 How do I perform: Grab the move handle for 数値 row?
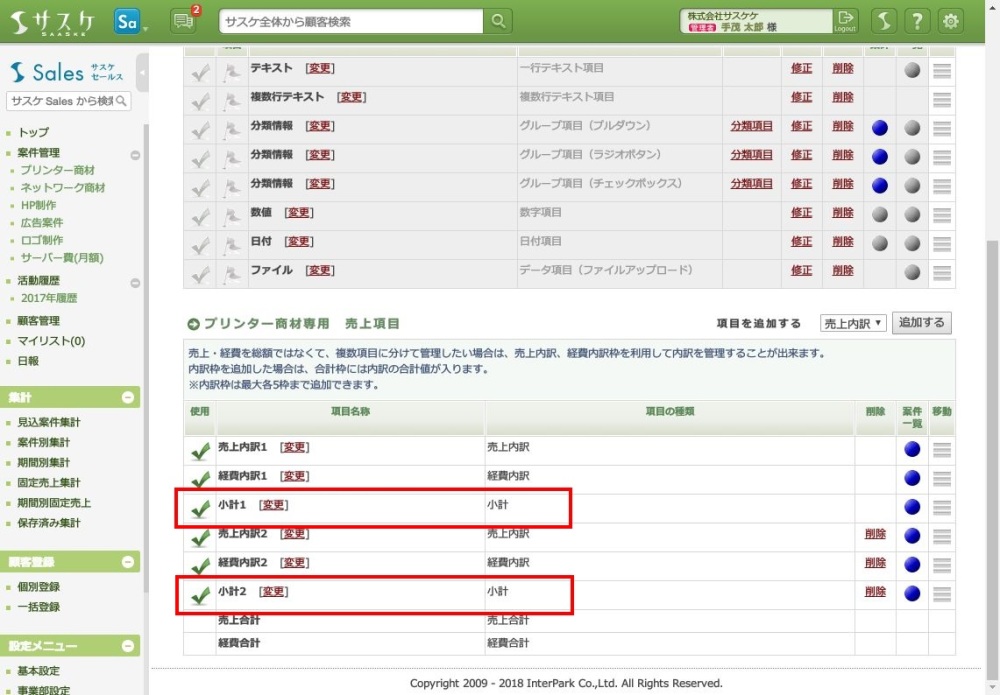pyautogui.click(x=942, y=215)
